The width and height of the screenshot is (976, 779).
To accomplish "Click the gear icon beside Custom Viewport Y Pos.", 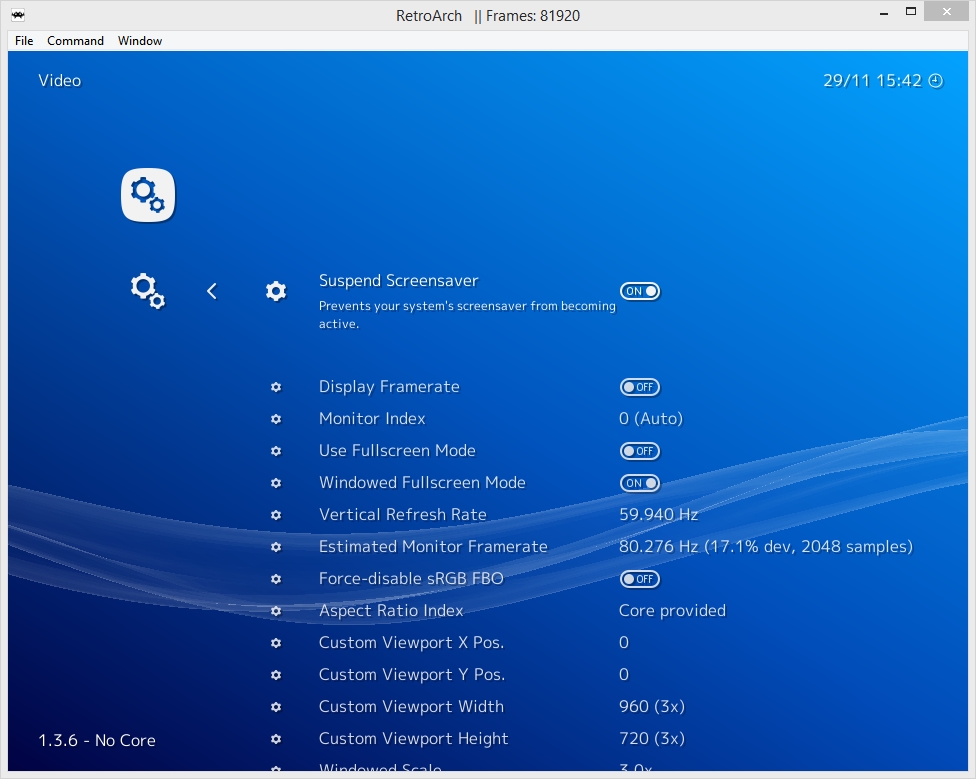I will coord(276,675).
